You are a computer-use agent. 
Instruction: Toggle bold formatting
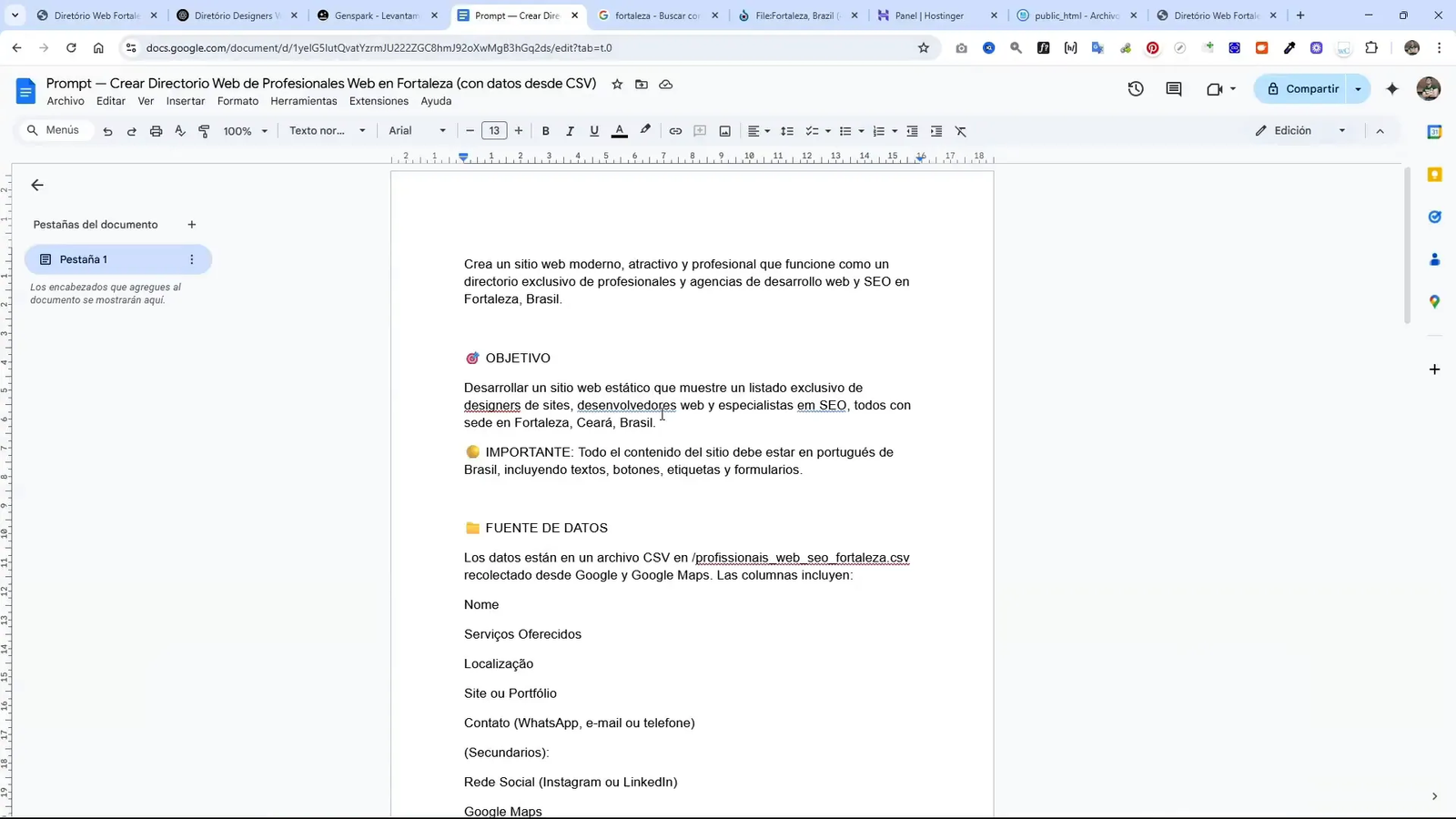click(x=545, y=131)
